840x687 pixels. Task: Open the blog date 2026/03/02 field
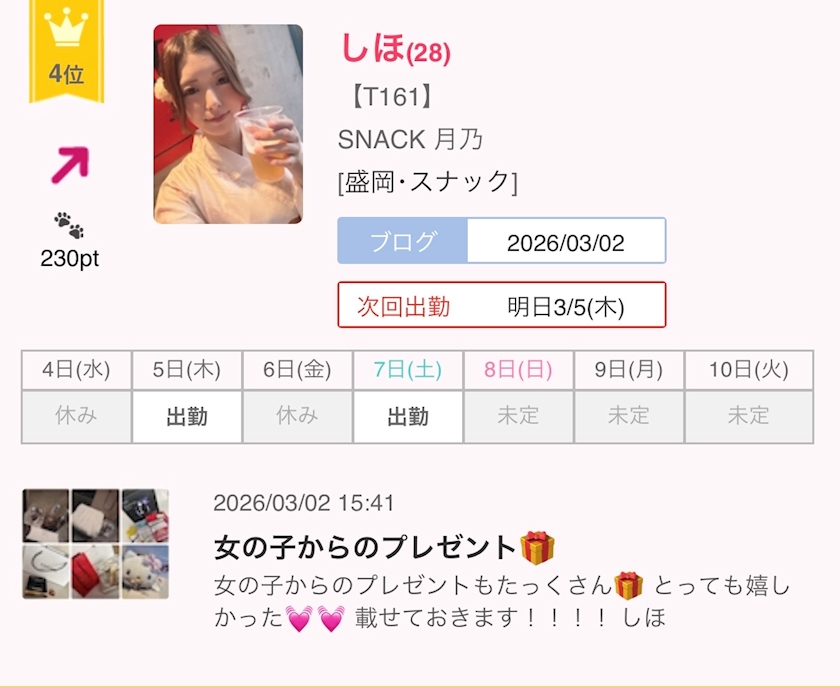click(x=566, y=241)
